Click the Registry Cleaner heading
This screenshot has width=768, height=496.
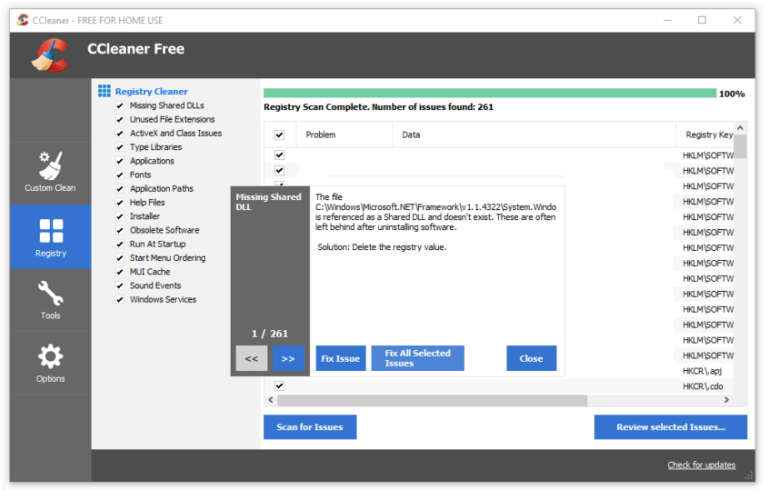(x=151, y=92)
